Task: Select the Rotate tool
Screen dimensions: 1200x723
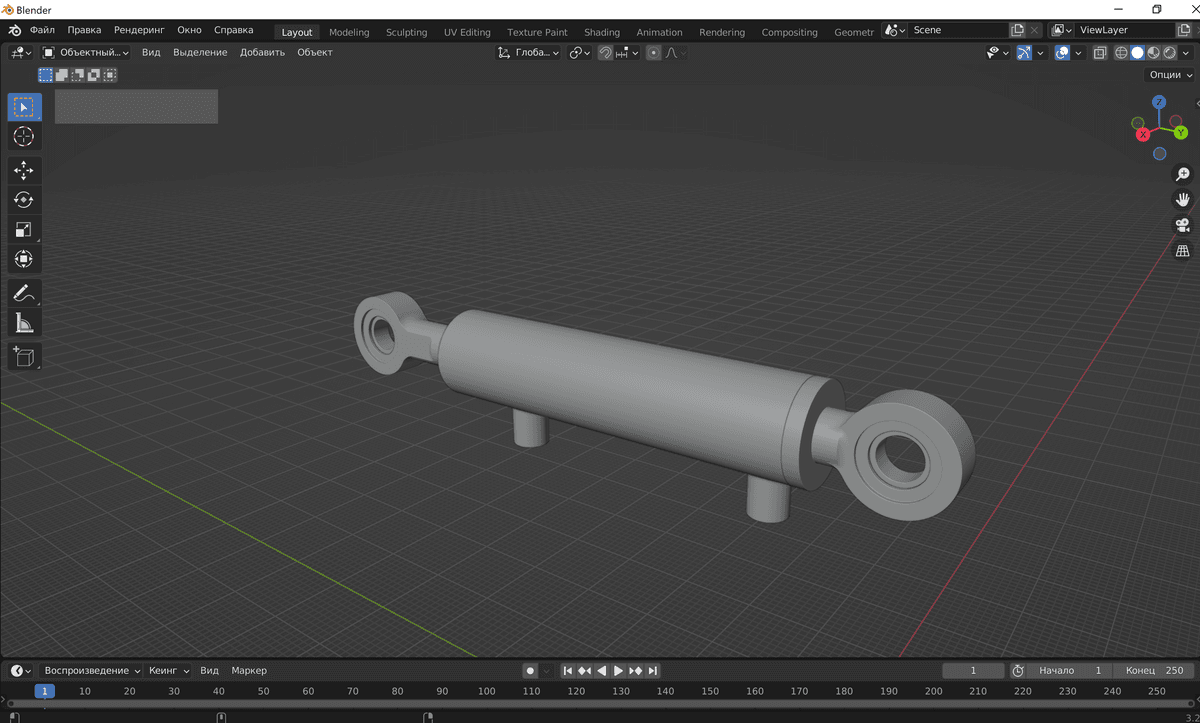Action: coord(25,200)
